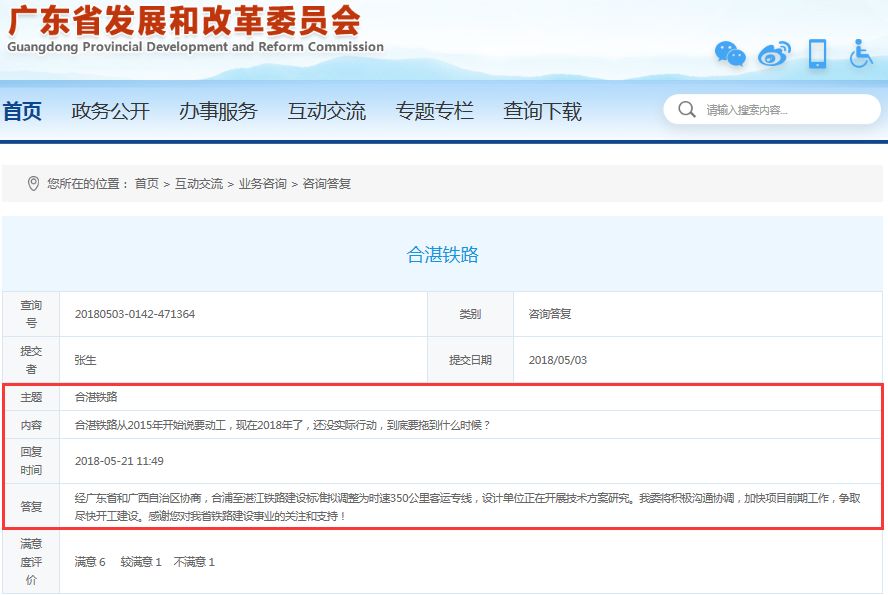Click the mobile phone version icon
888x595 pixels.
coord(817,53)
